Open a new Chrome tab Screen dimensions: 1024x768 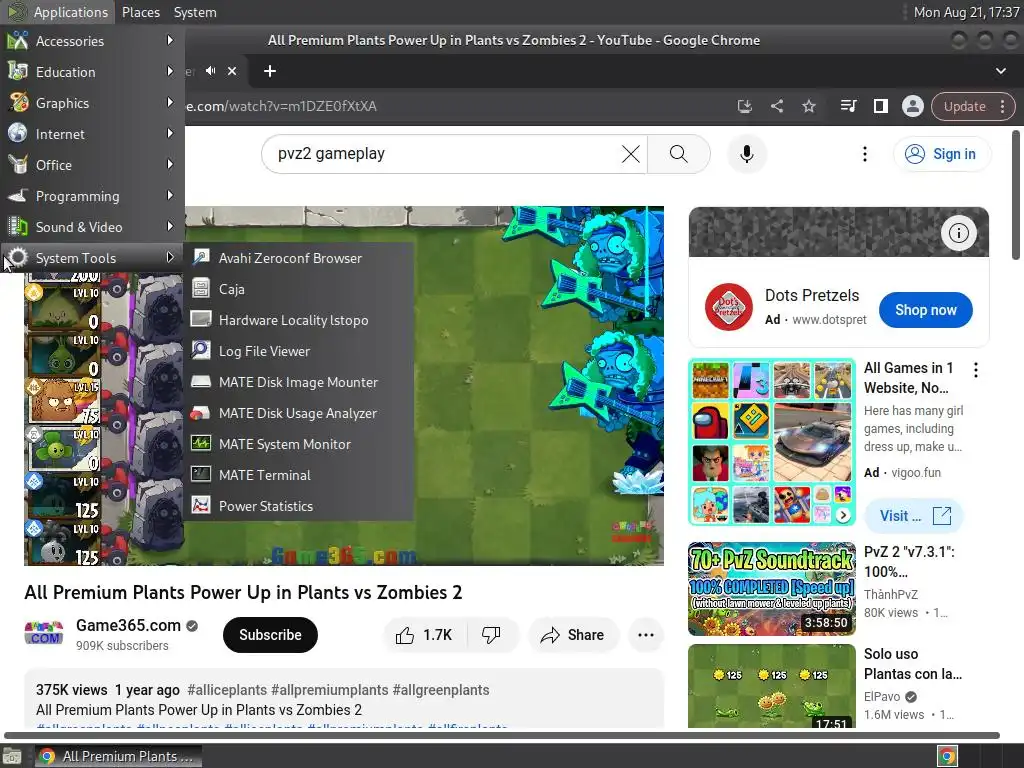pos(270,71)
